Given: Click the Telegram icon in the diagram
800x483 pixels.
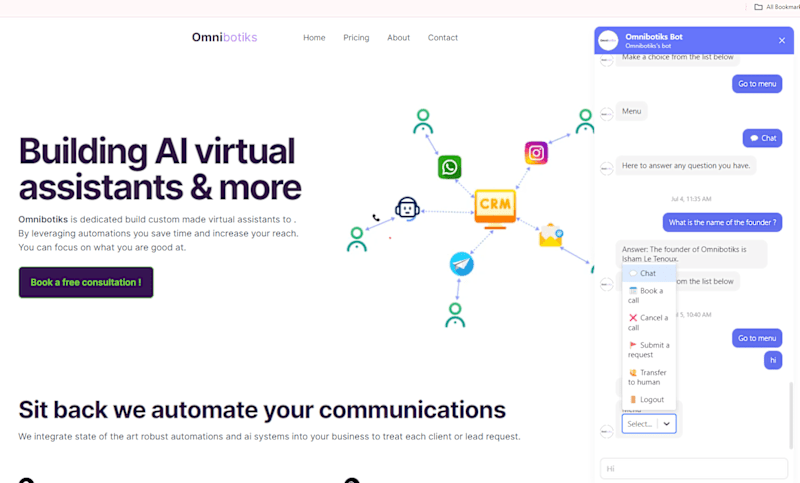Looking at the screenshot, I should pos(462,264).
